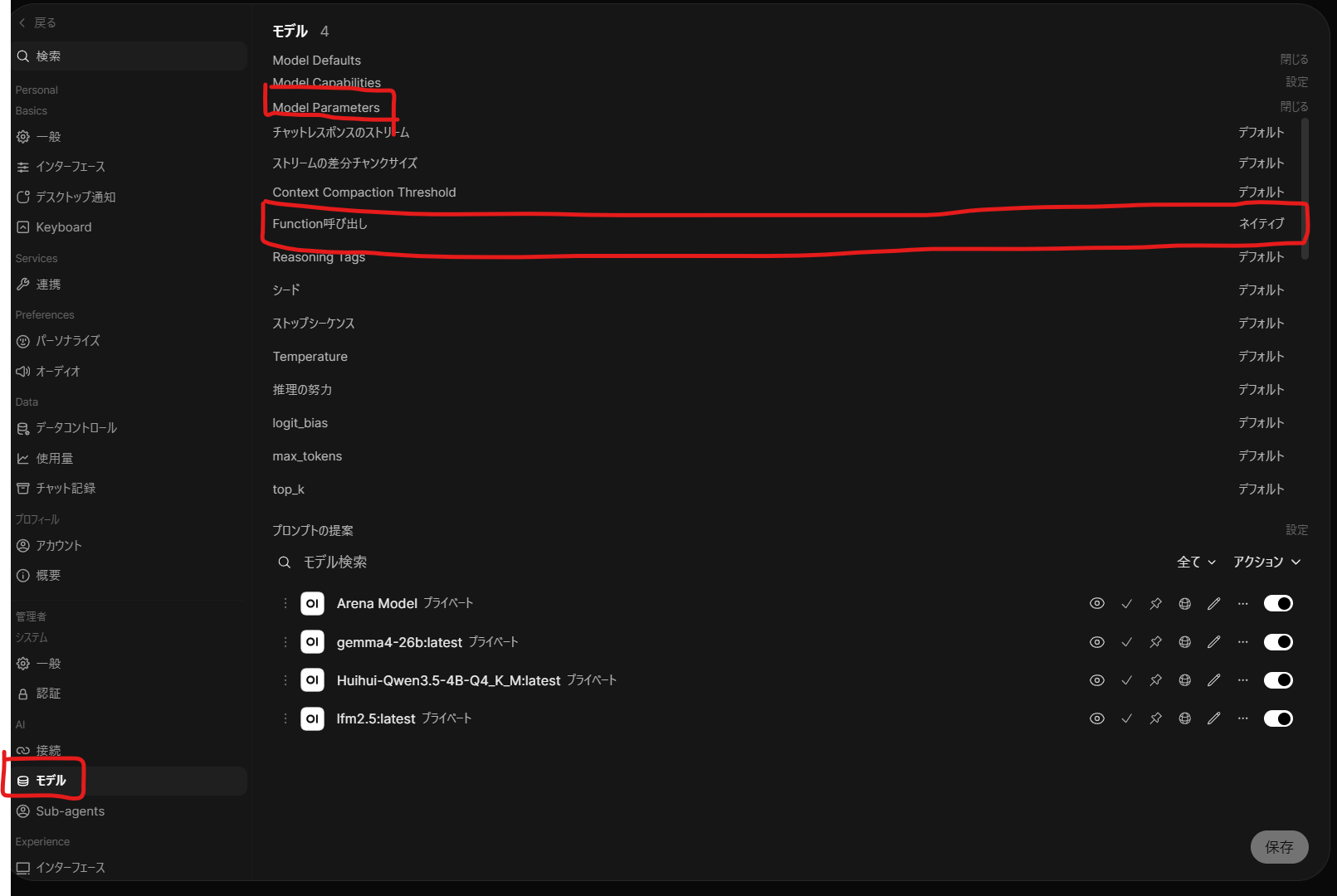The height and width of the screenshot is (896, 1337).
Task: Hide gemma4-26b:latest using the eye icon
Action: [1096, 642]
